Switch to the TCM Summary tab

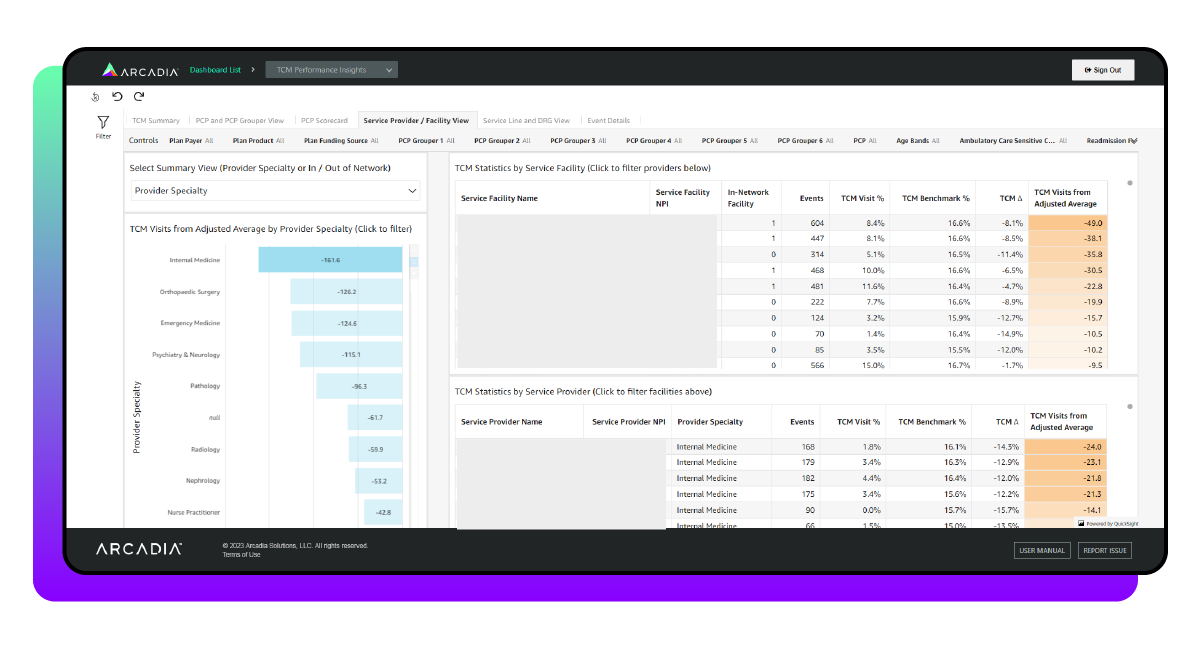(155, 119)
